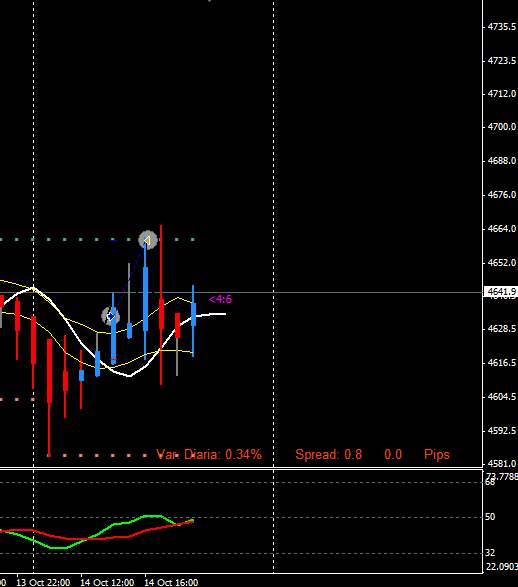Select the green oscillator line in indicator panel
The image size is (518, 587).
[112, 525]
